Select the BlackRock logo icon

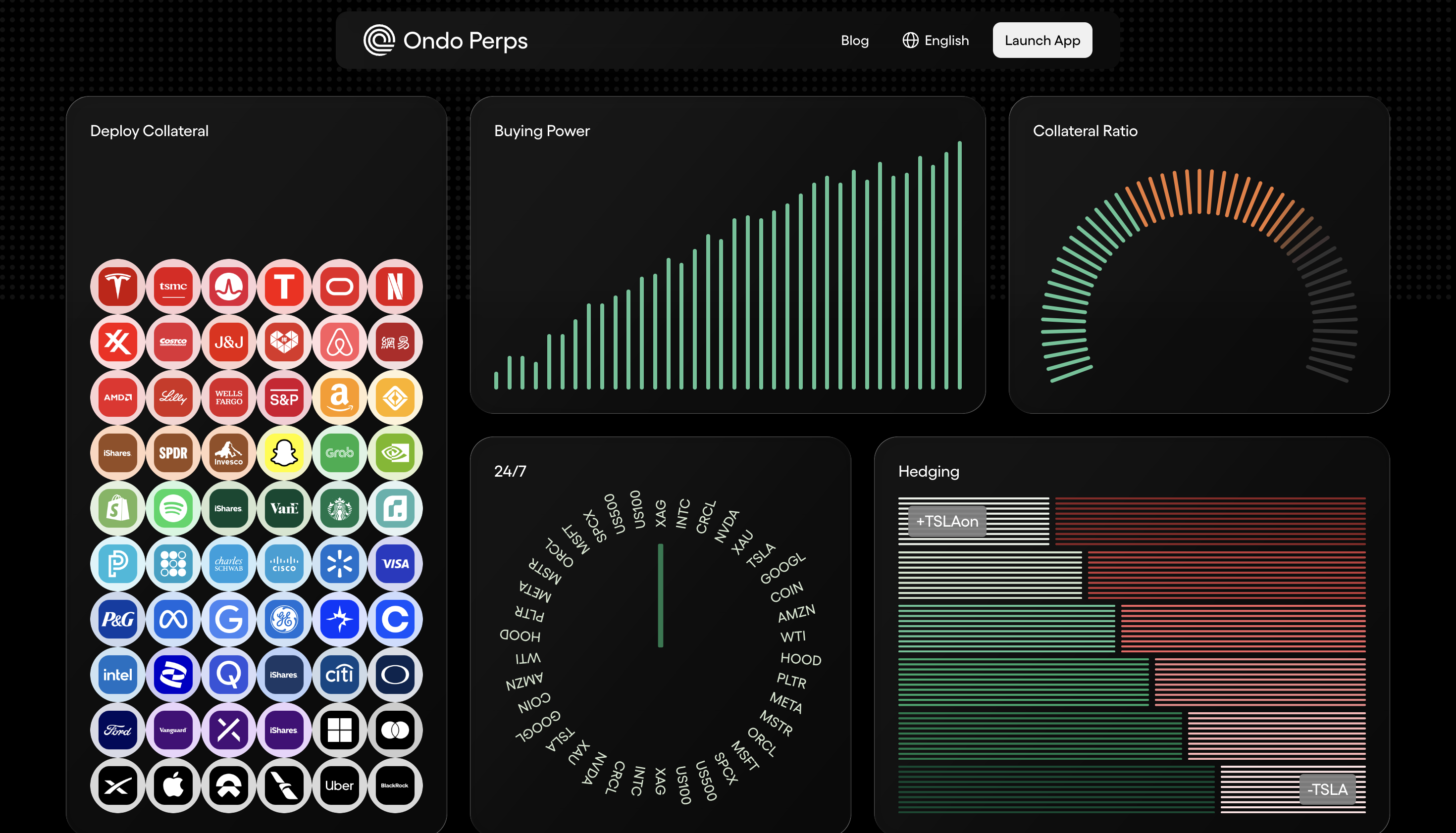pyautogui.click(x=395, y=785)
